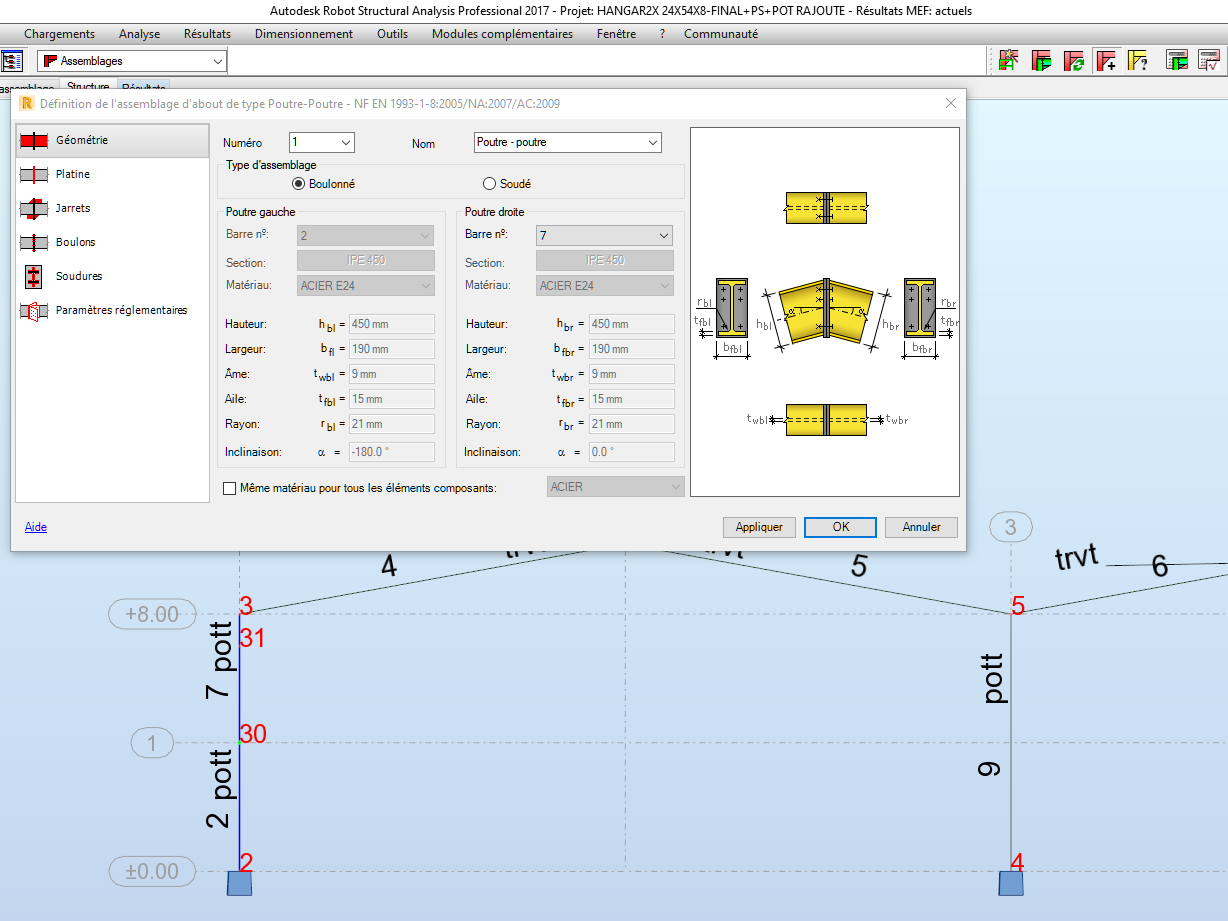Click the calculator icon with red checkmark
Screen dimensions: 1228x921
pos(1209,60)
